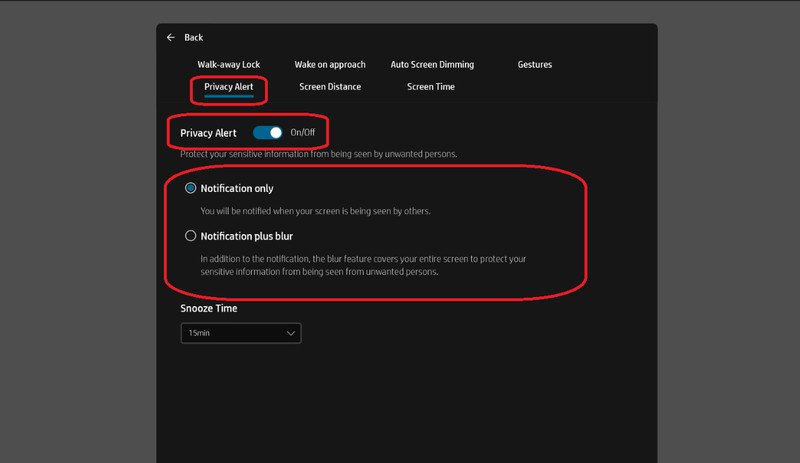Open the Screen Time tab
This screenshot has height=463, width=800.
[x=430, y=87]
